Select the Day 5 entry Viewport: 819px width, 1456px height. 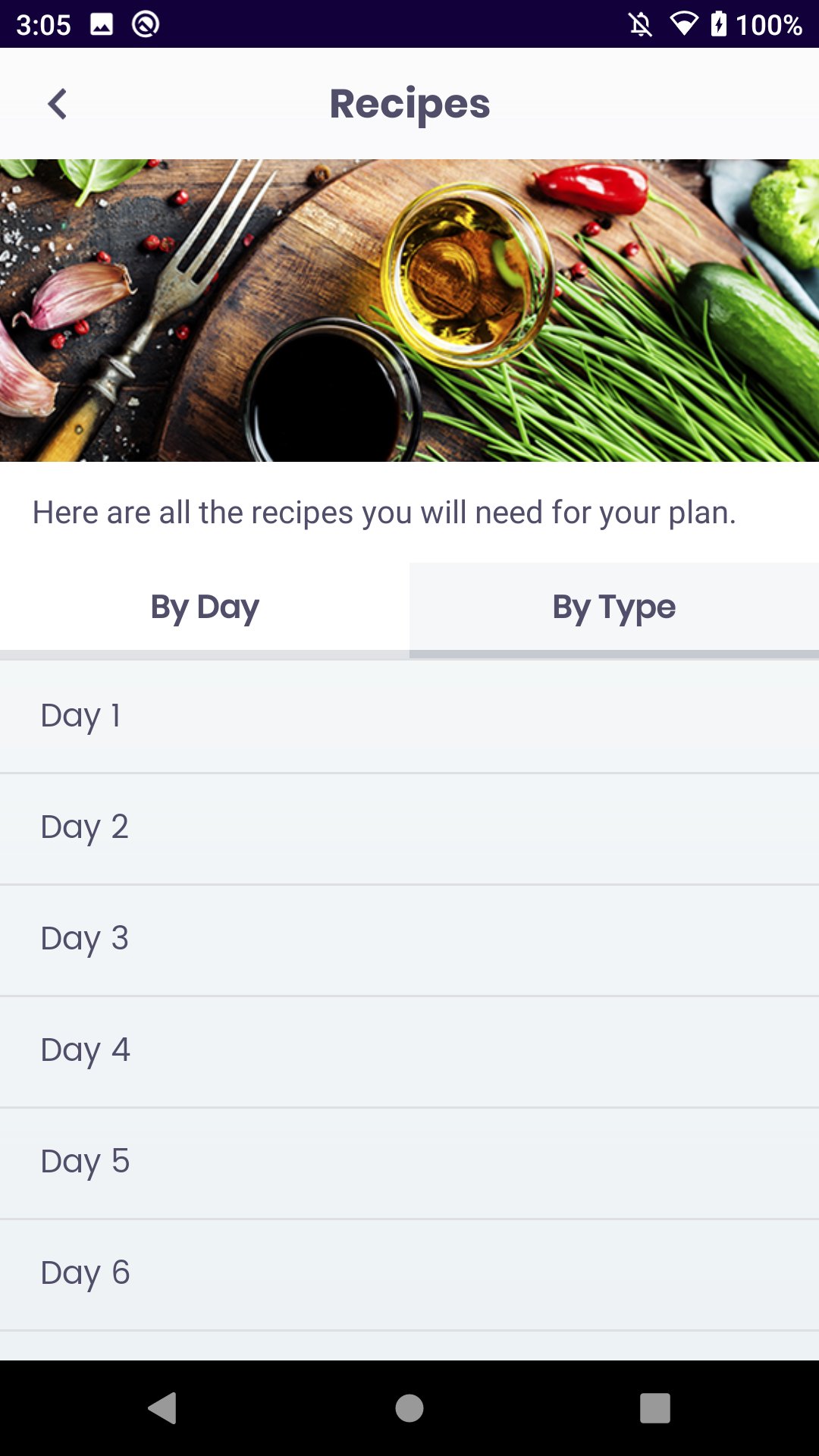(409, 1163)
